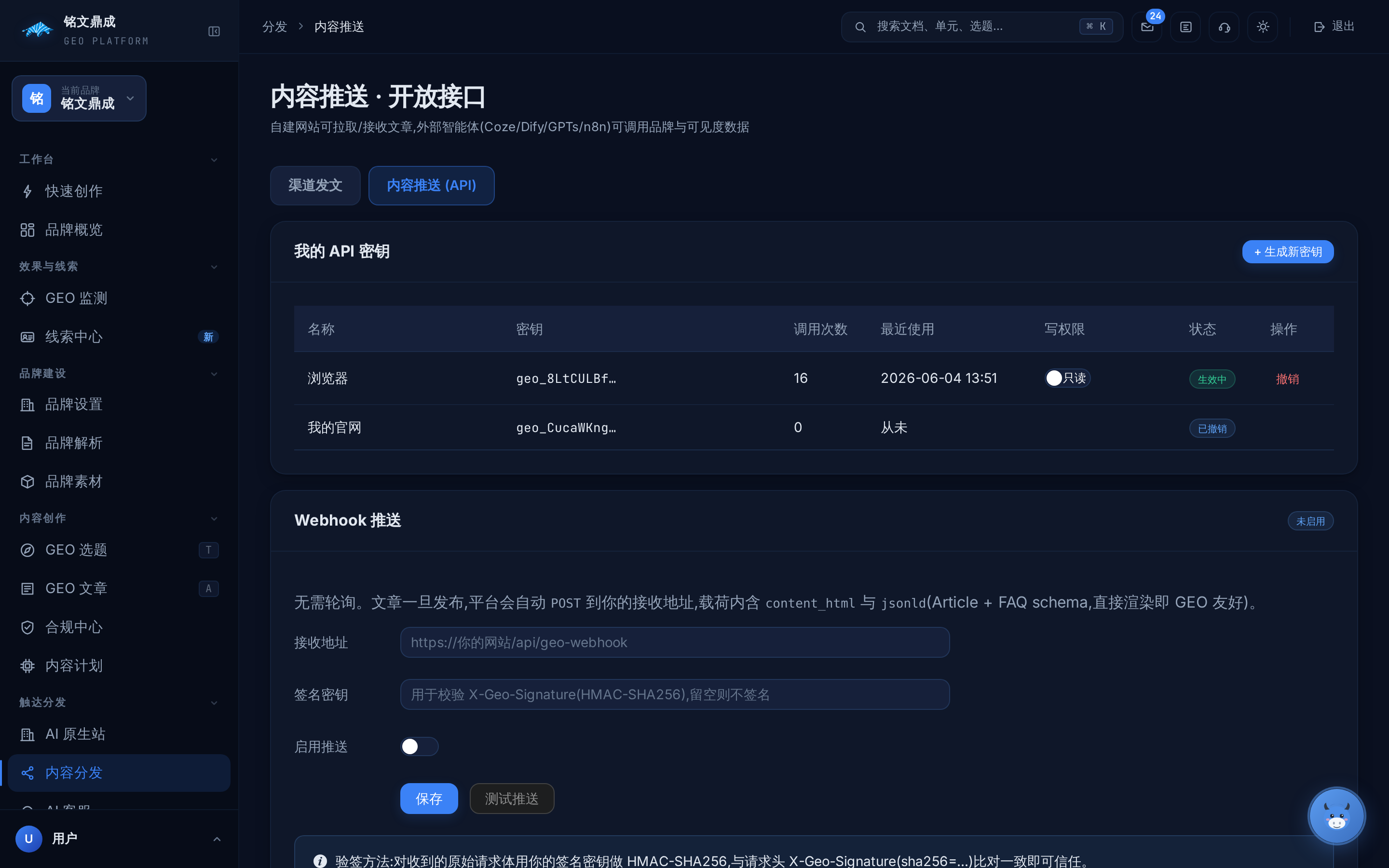Image resolution: width=1389 pixels, height=868 pixels.
Task: Open GEO 文章 in sidebar
Action: [119, 588]
